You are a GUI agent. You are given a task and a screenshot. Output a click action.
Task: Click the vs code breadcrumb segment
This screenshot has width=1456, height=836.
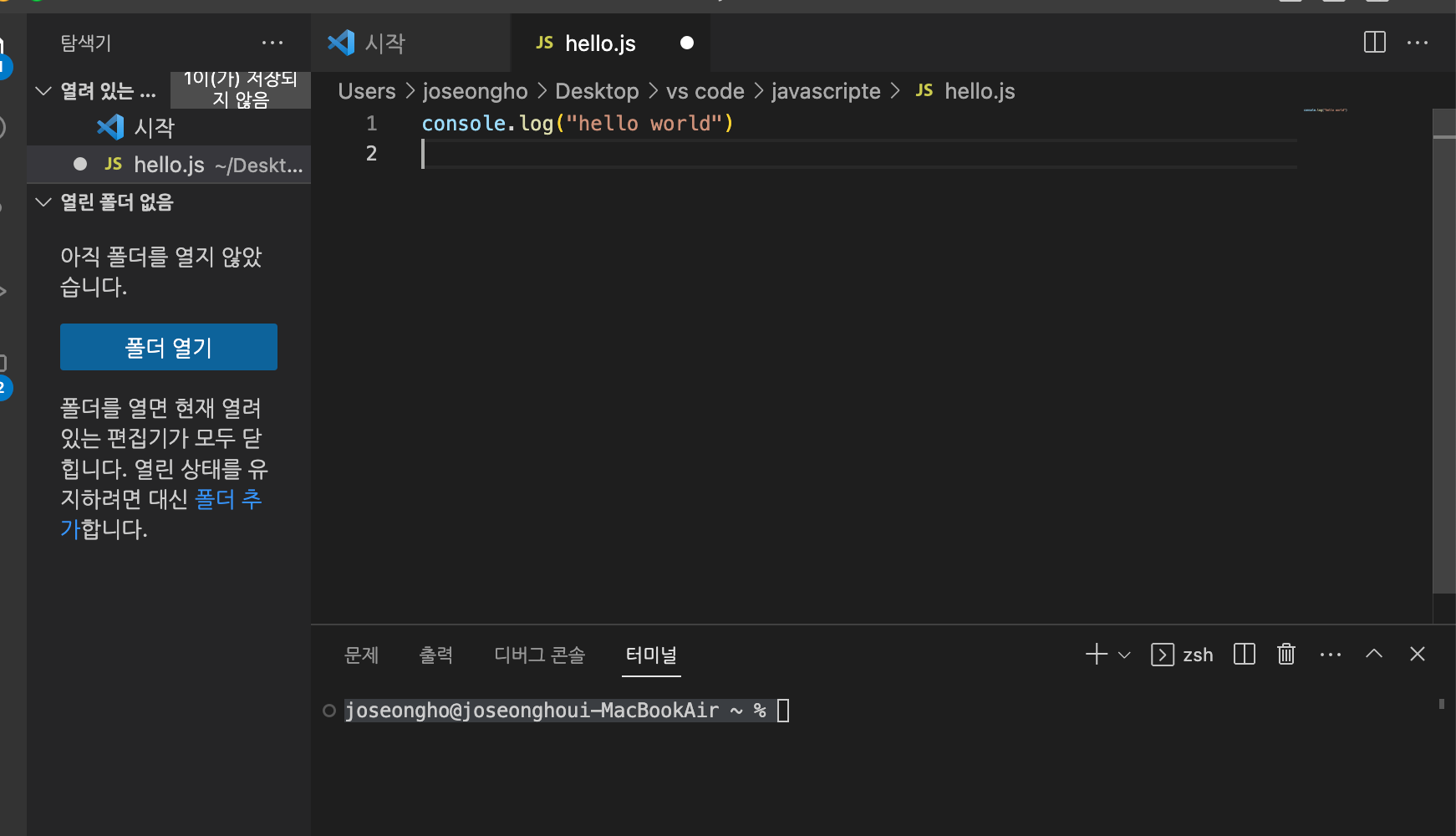click(705, 91)
